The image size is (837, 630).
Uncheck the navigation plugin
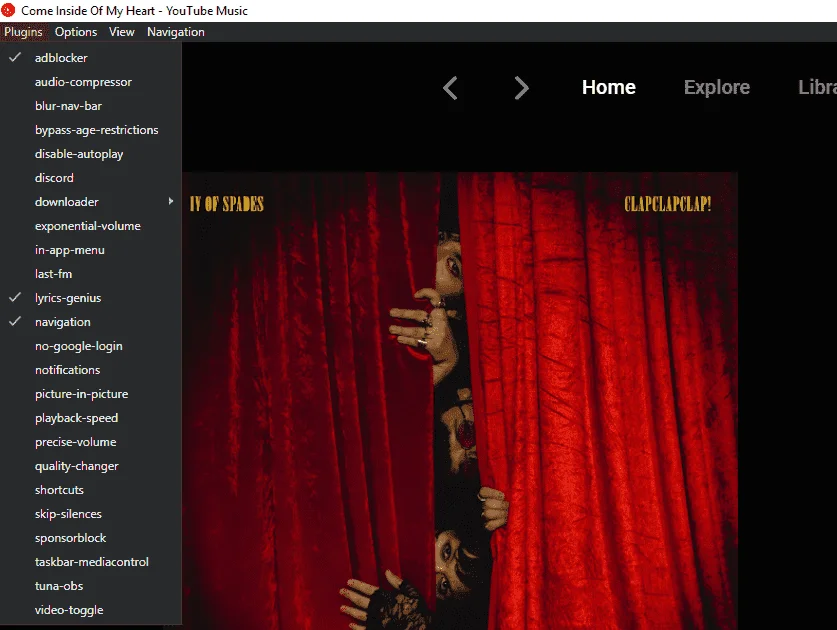pyautogui.click(x=91, y=322)
